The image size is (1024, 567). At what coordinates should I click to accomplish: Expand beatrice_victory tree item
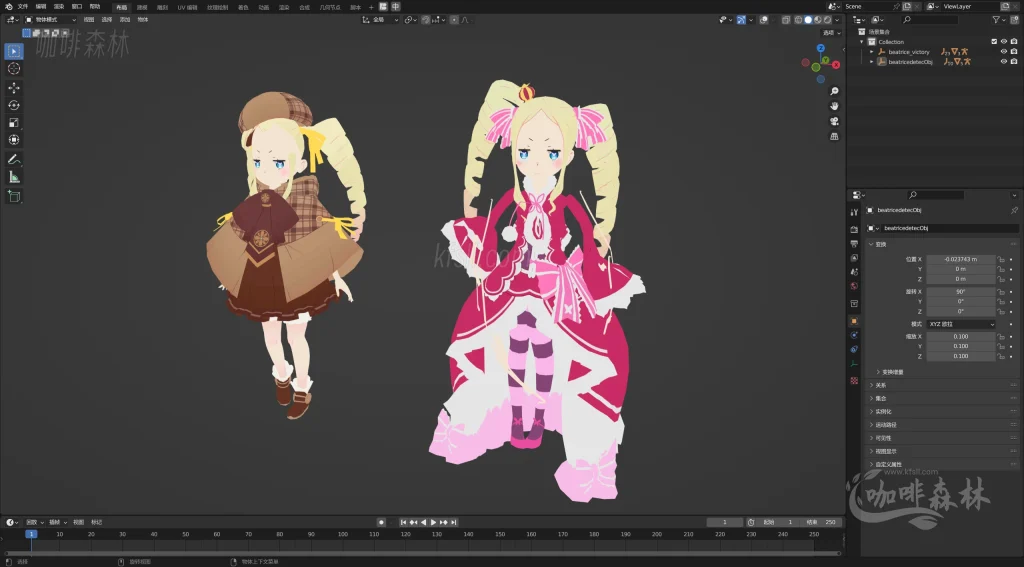872,52
